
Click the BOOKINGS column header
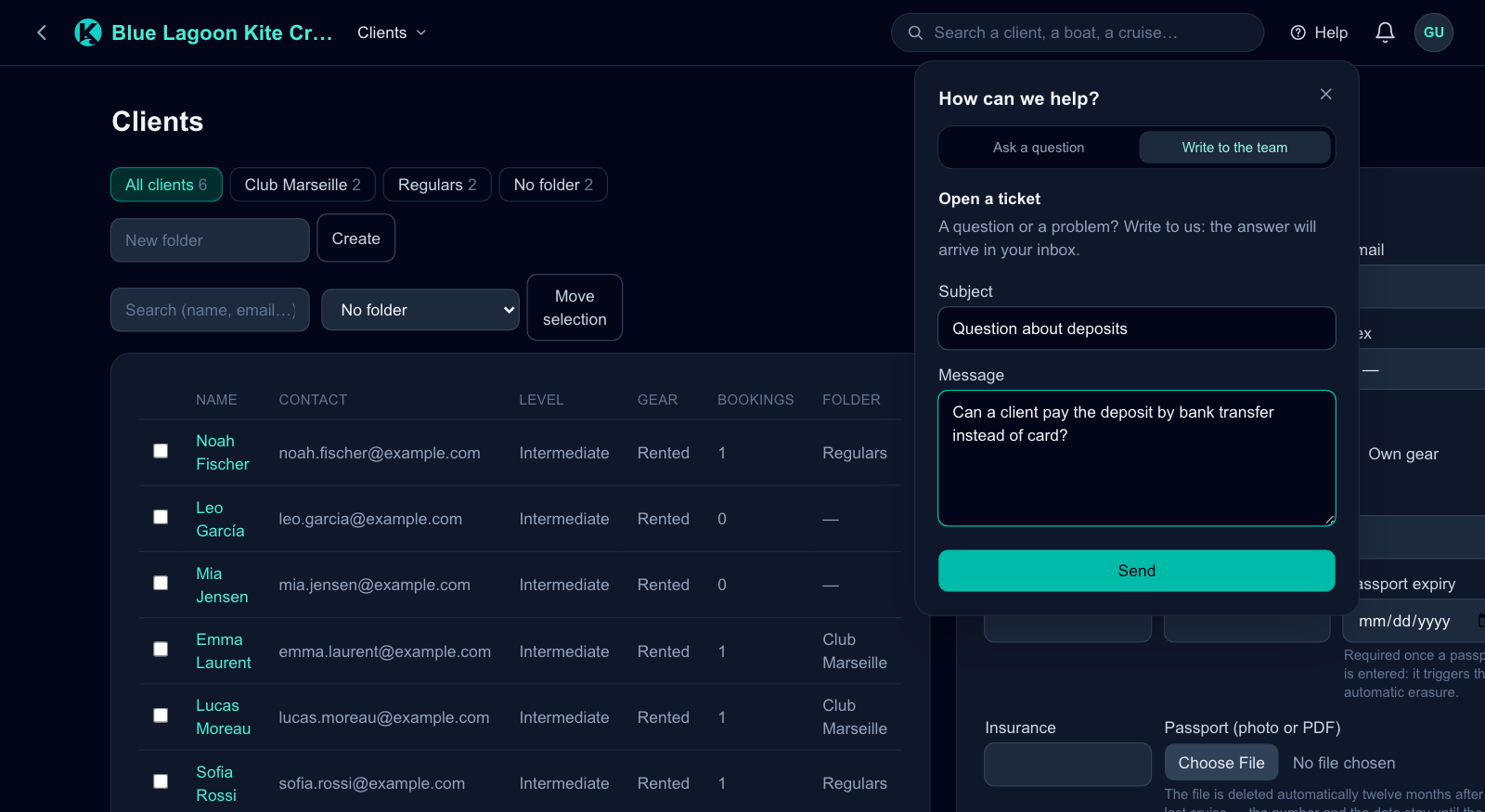(x=755, y=400)
